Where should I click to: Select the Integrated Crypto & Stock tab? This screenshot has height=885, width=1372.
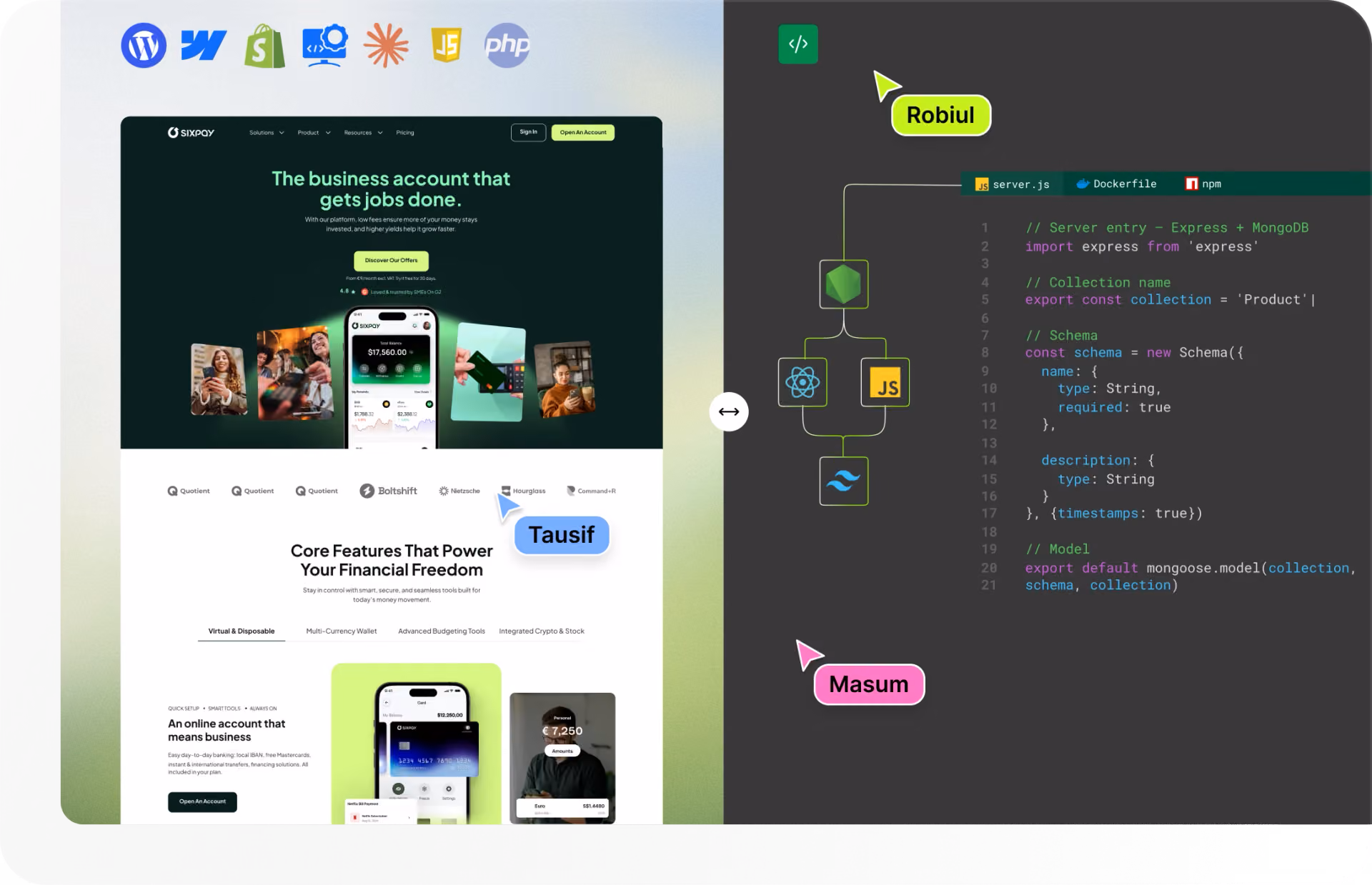542,631
